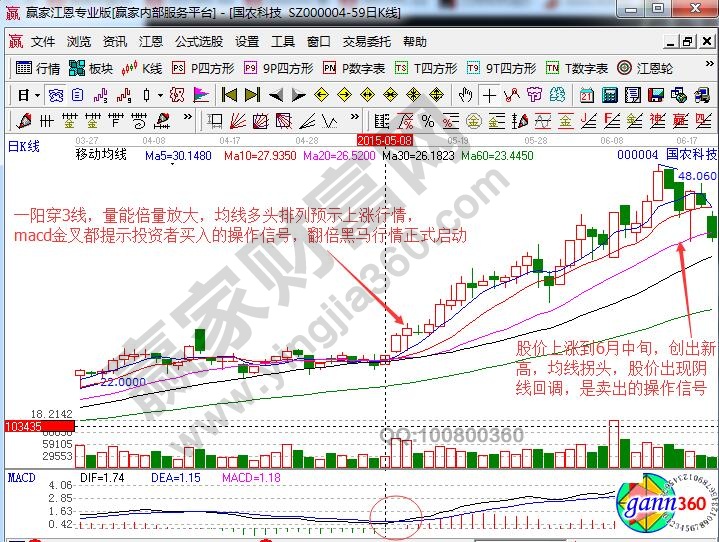Viewport: 719px width, 542px height.
Task: Expand the 日 period dropdown arrow
Action: (x=37, y=95)
